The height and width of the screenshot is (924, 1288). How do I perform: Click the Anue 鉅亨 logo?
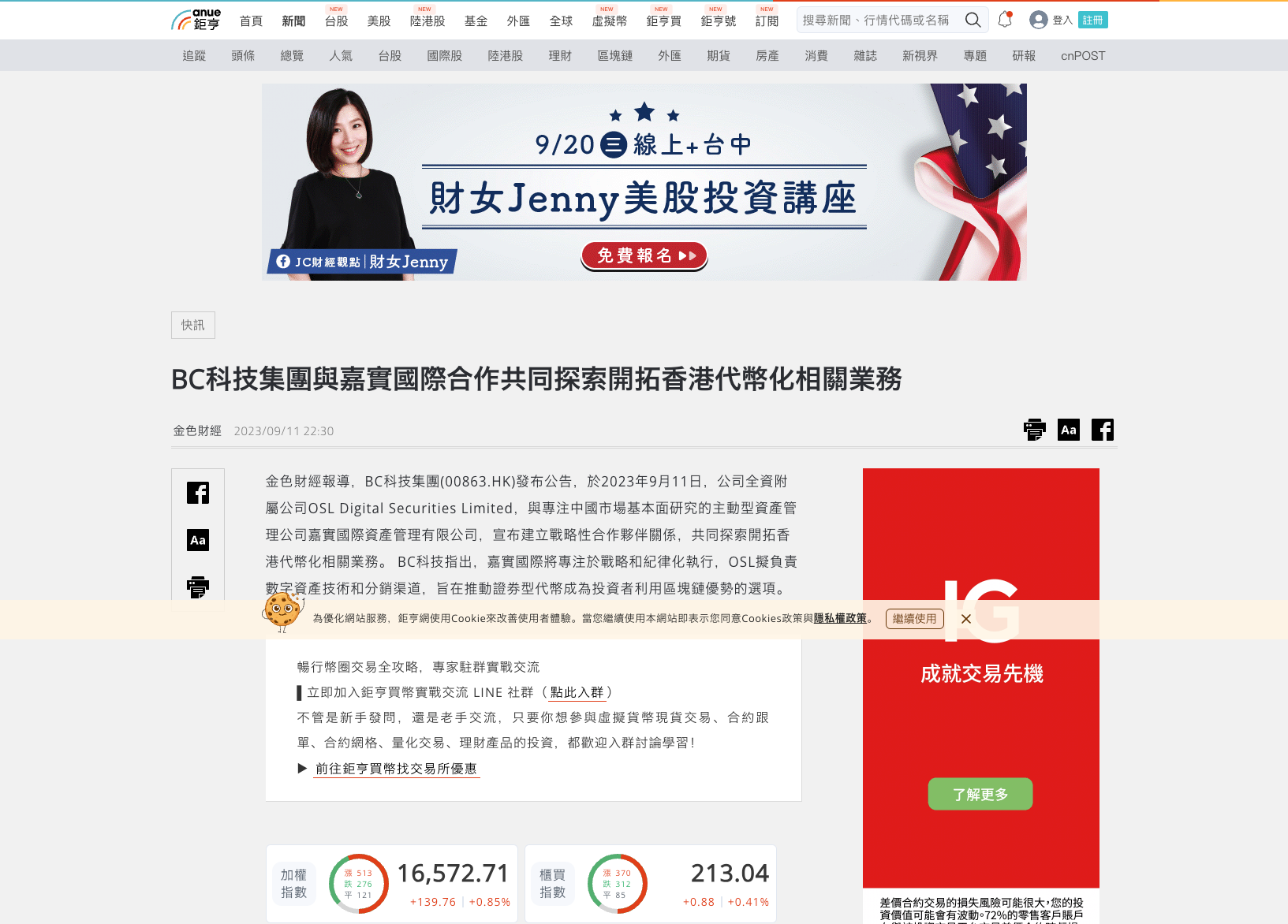click(196, 20)
